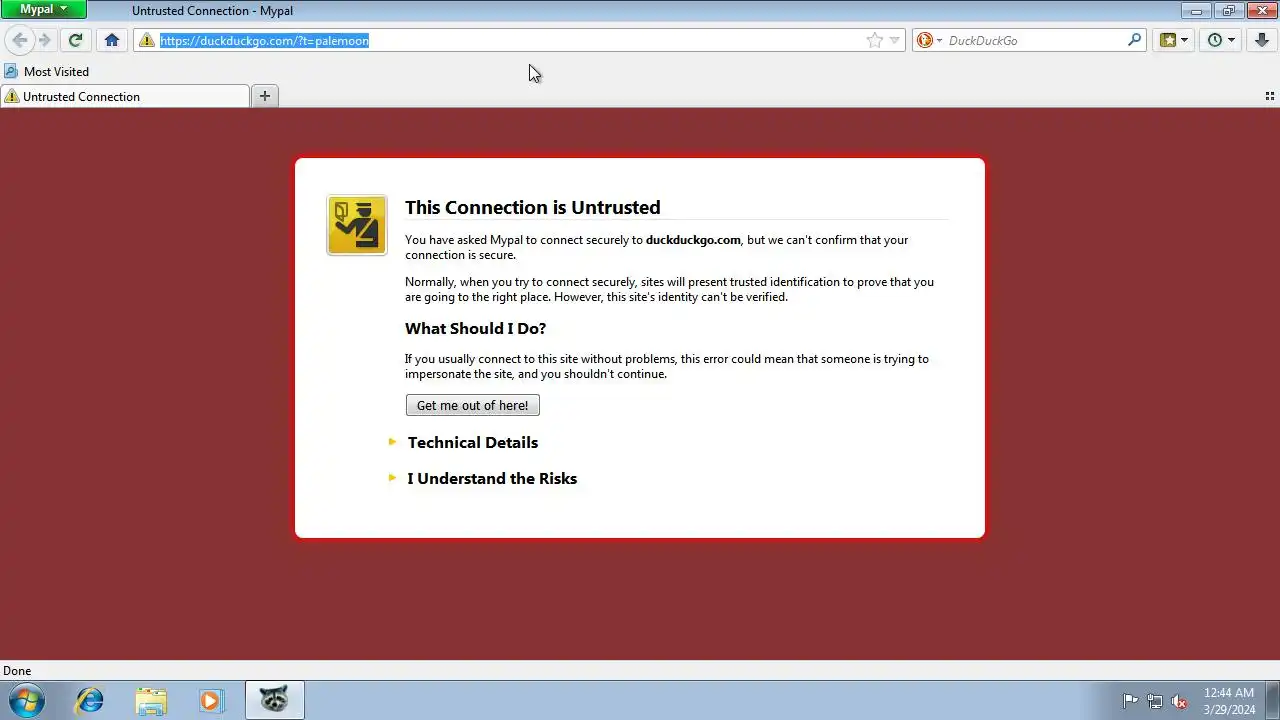
Task: Minimize the Mypal window
Action: pos(1196,10)
